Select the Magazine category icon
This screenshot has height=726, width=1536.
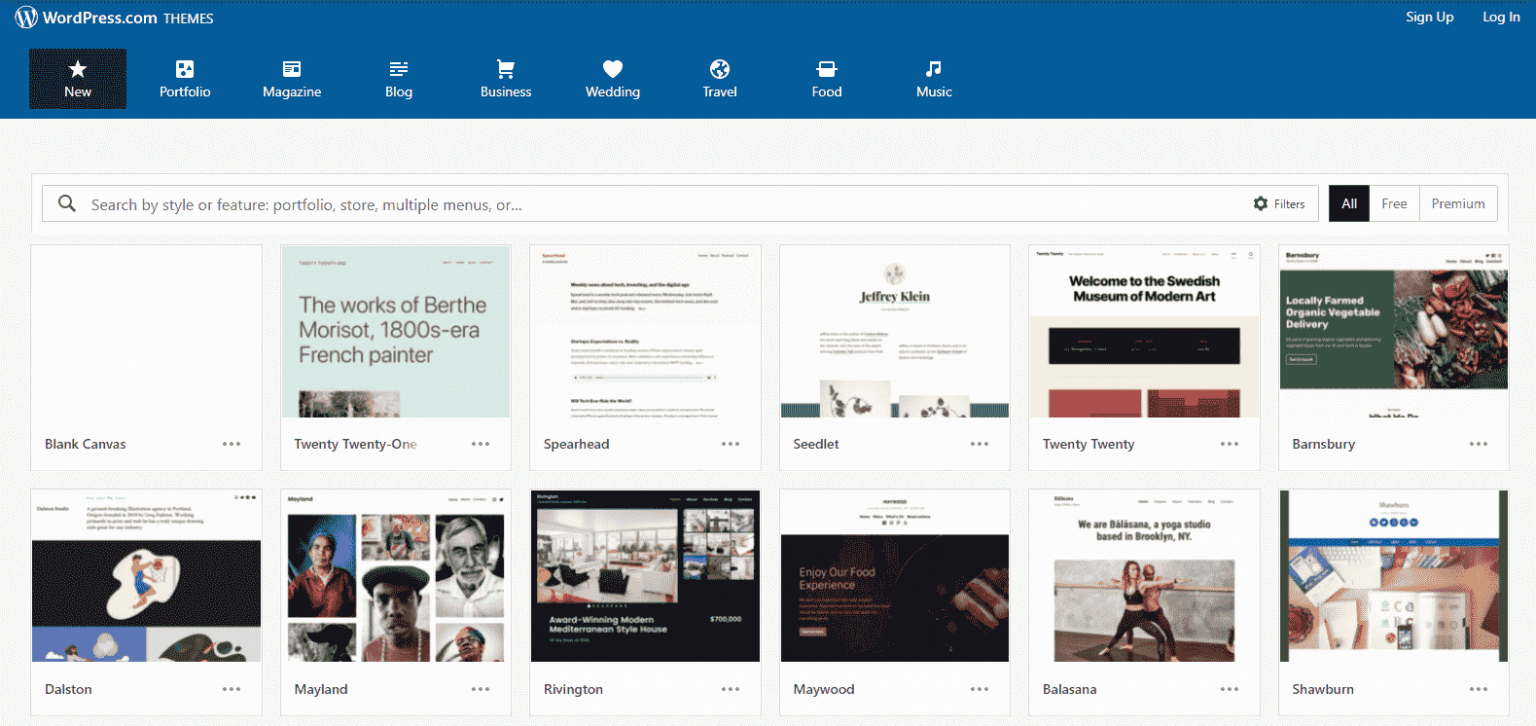click(x=291, y=78)
